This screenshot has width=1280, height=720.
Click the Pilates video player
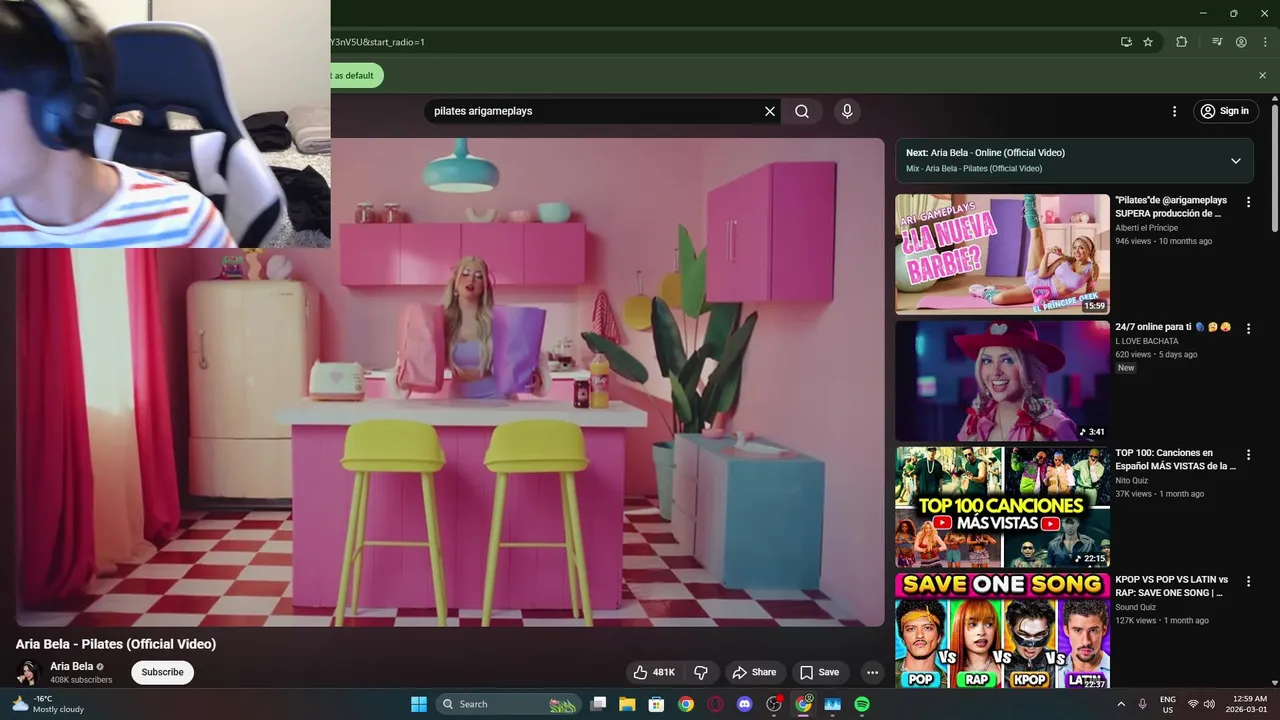click(450, 382)
